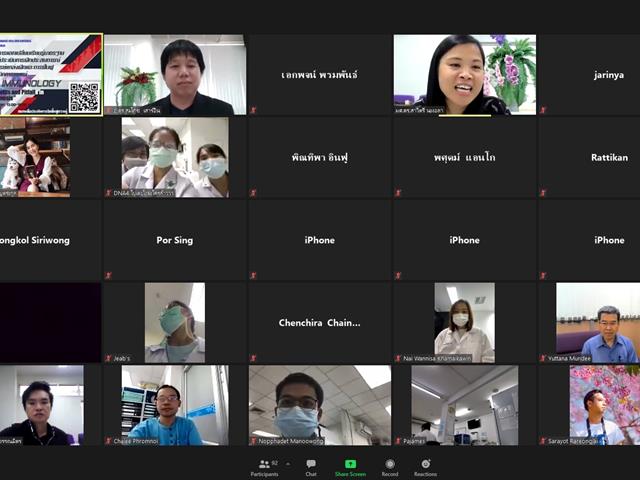Image resolution: width=640 pixels, height=480 pixels.
Task: Open the Participants panel
Action: tap(264, 468)
